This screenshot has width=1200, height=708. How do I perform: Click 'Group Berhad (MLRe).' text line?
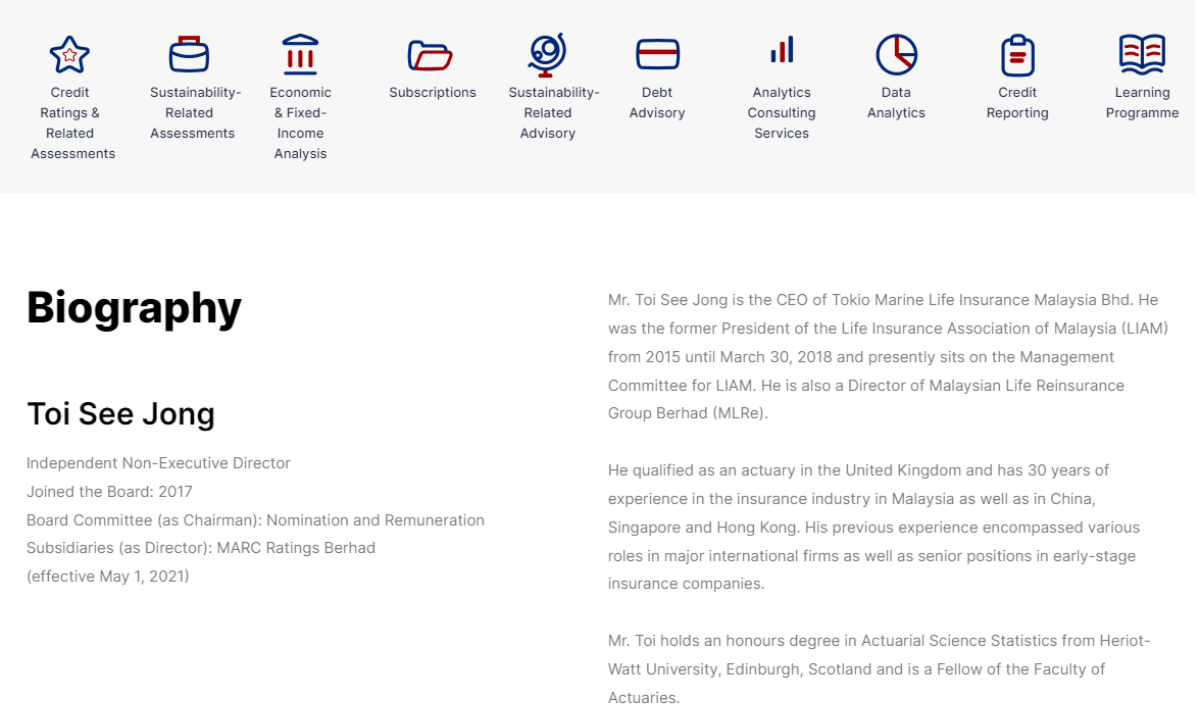pos(688,413)
